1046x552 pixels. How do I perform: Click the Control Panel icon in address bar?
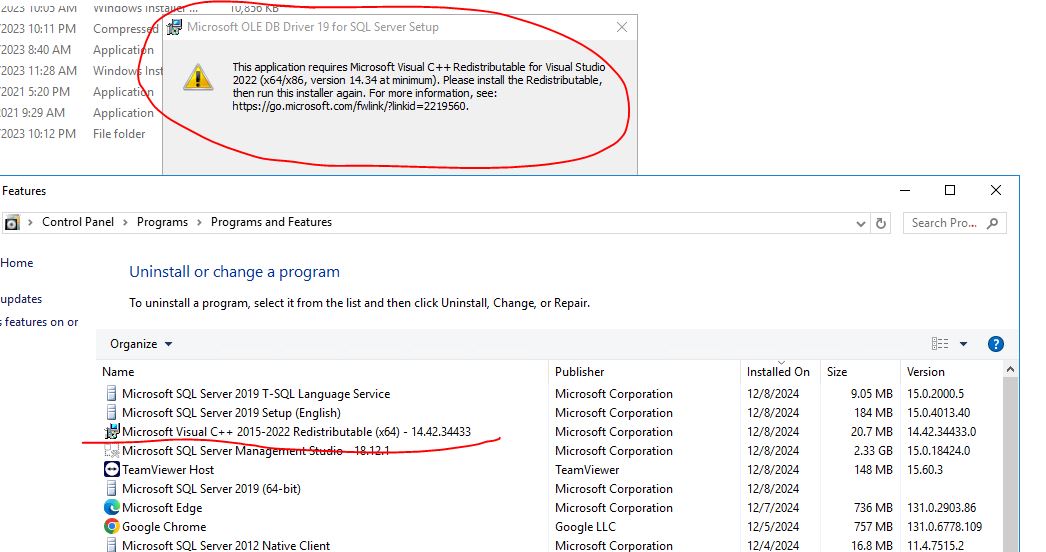tap(11, 223)
